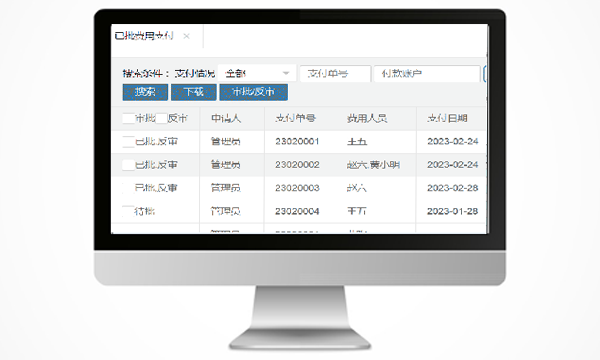
Task: Select the 费用人员 column header
Action: pyautogui.click(x=367, y=119)
